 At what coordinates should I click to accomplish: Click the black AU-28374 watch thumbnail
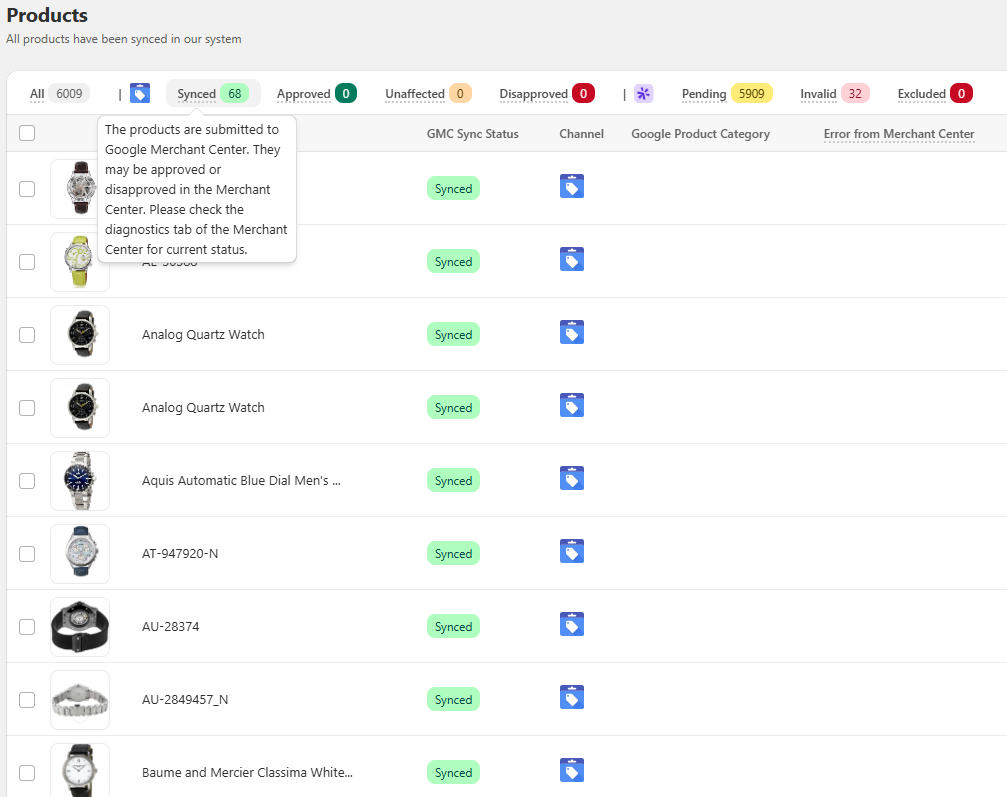[80, 627]
